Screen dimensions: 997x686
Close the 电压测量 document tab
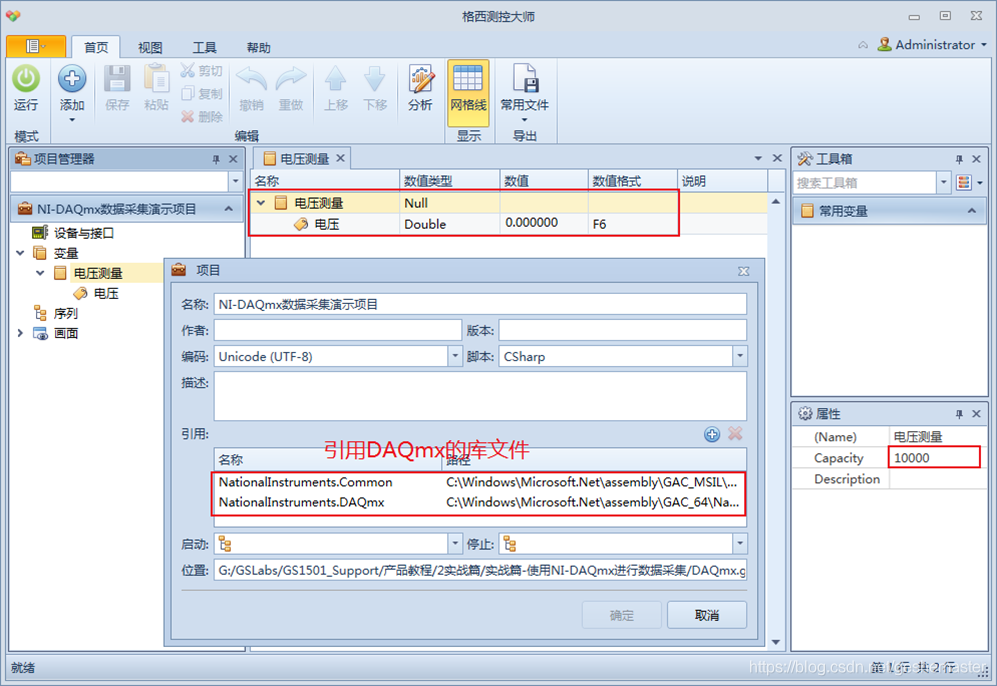pos(341,158)
